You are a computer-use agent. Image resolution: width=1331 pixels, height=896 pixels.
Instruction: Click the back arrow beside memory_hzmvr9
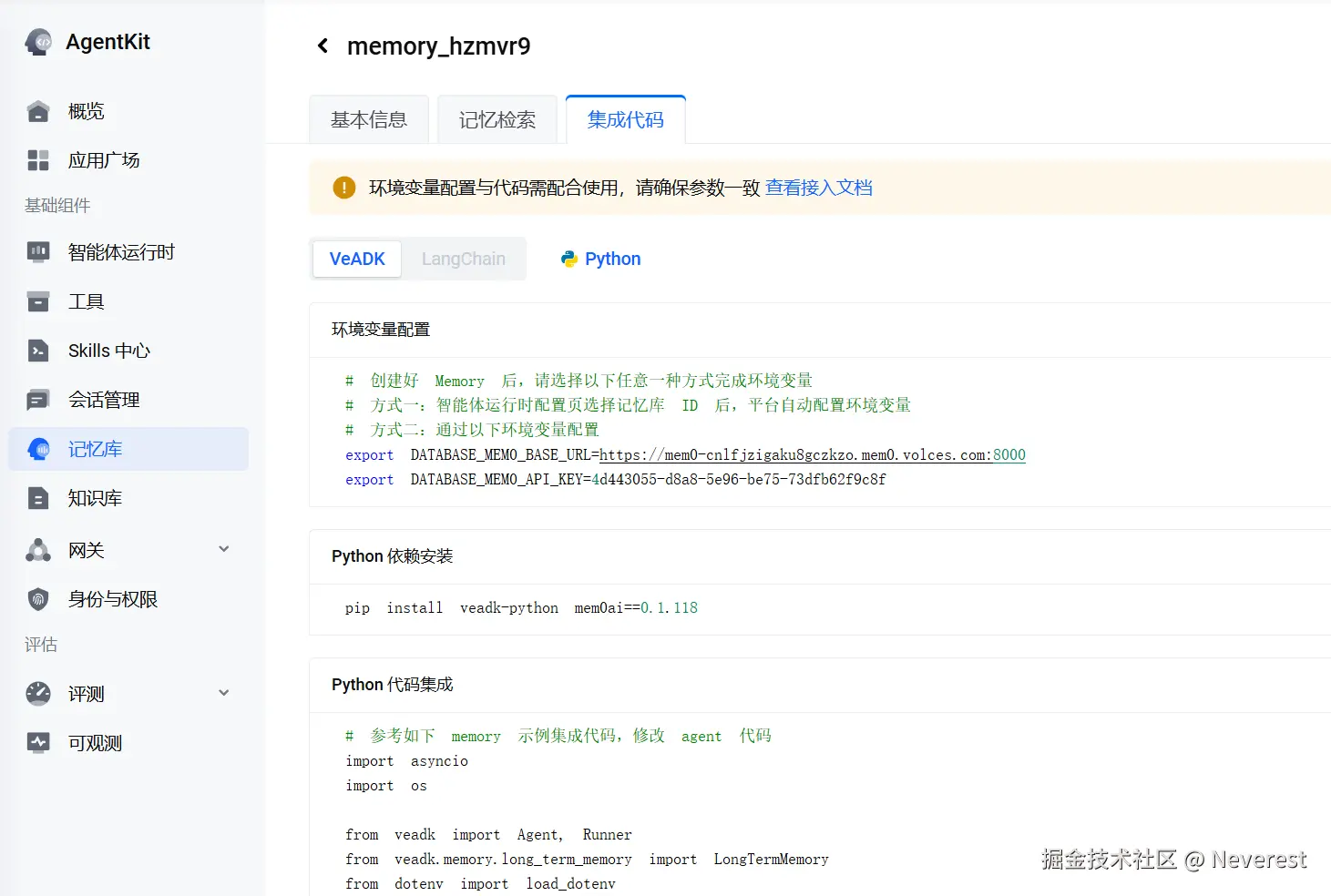[x=323, y=46]
